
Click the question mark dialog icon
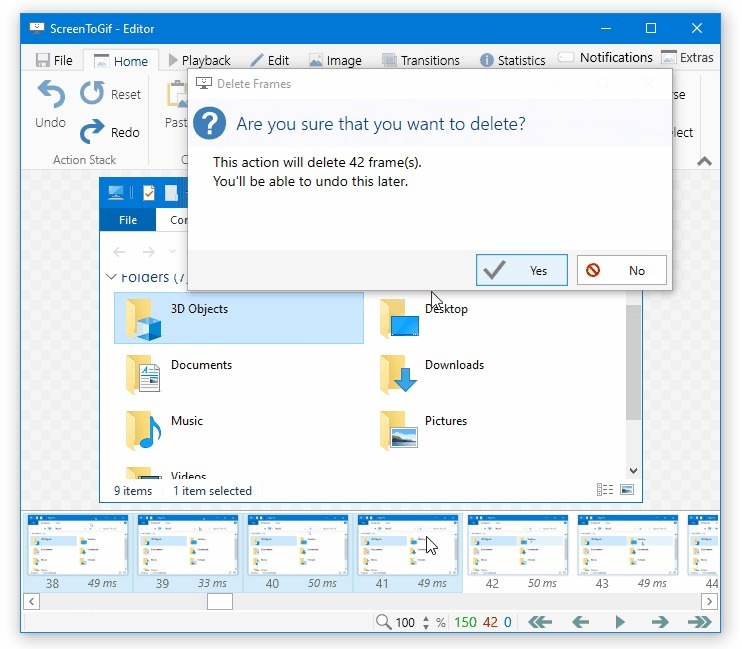click(210, 123)
